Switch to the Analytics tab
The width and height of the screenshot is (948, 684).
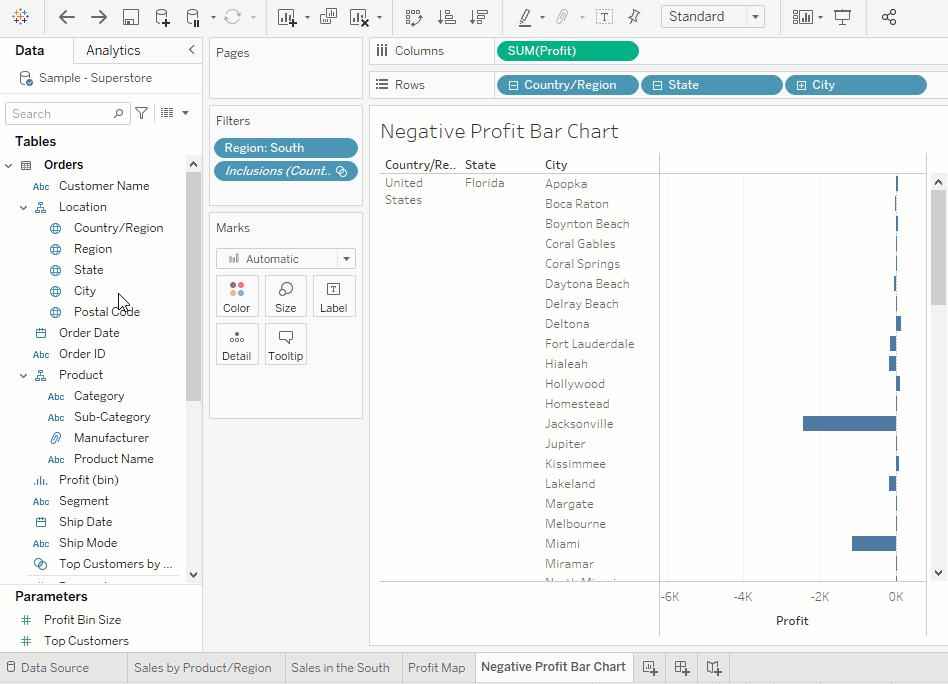[x=113, y=50]
